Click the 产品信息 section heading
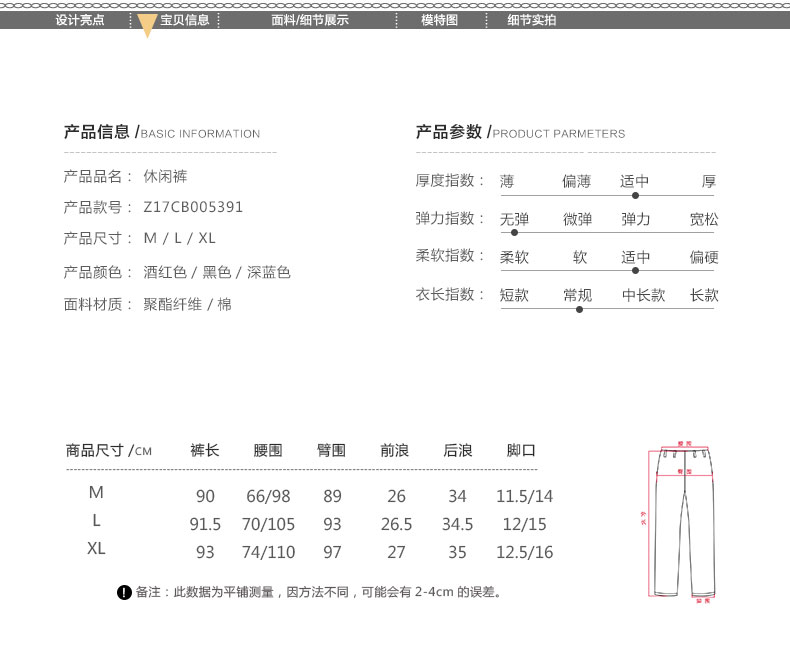Screen dimensions: 790x649 pyautogui.click(x=97, y=132)
